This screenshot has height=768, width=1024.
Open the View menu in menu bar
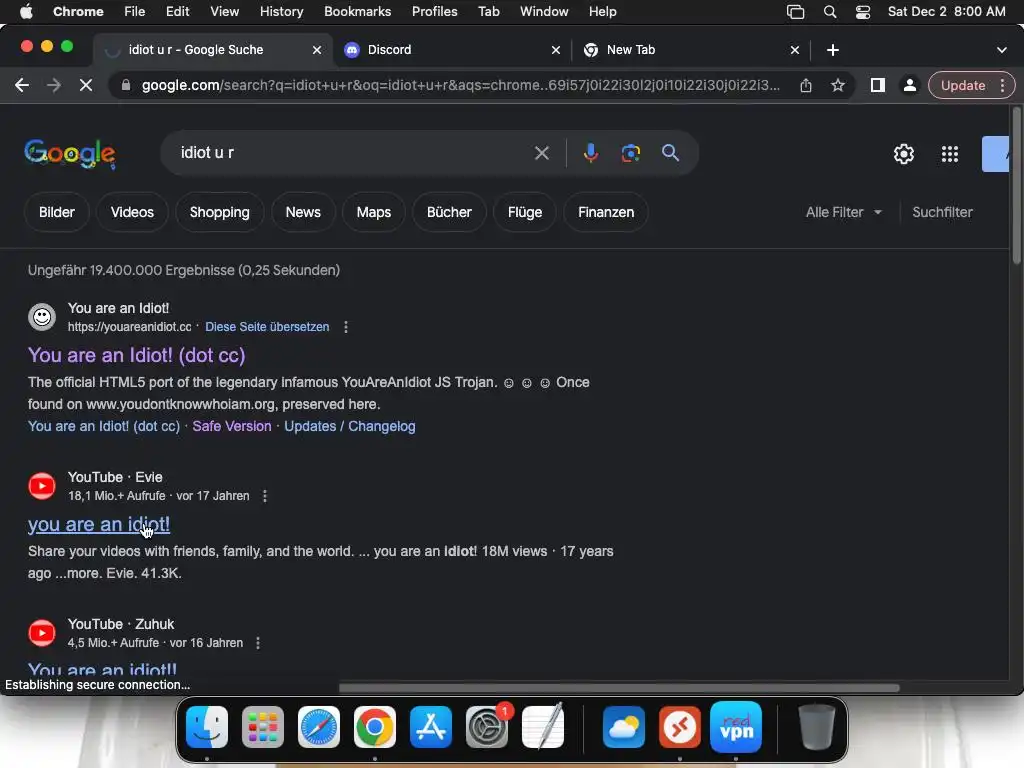pyautogui.click(x=224, y=12)
